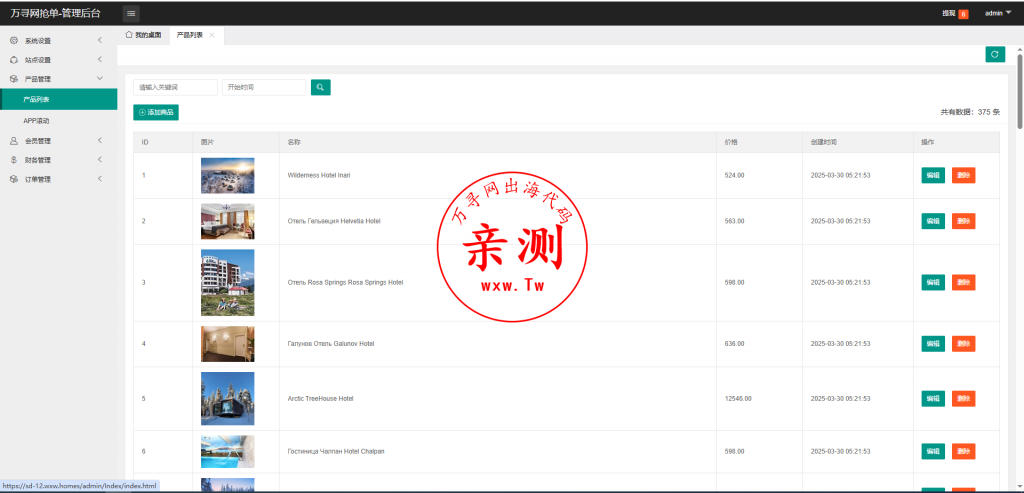Viewport: 1024px width, 493px height.
Task: Expand the 订单管理 menu chevron
Action: [x=100, y=179]
